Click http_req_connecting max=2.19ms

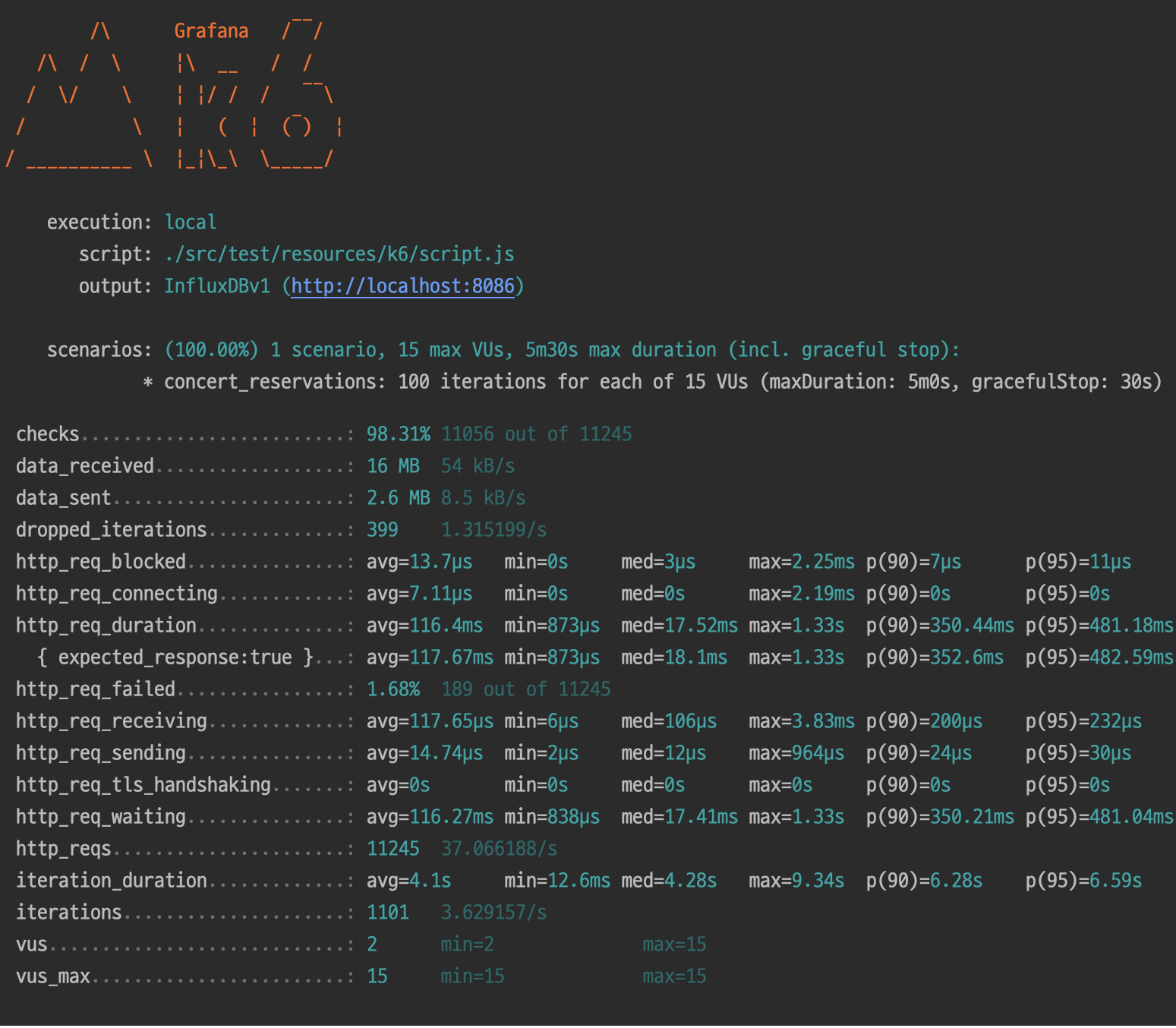802,594
